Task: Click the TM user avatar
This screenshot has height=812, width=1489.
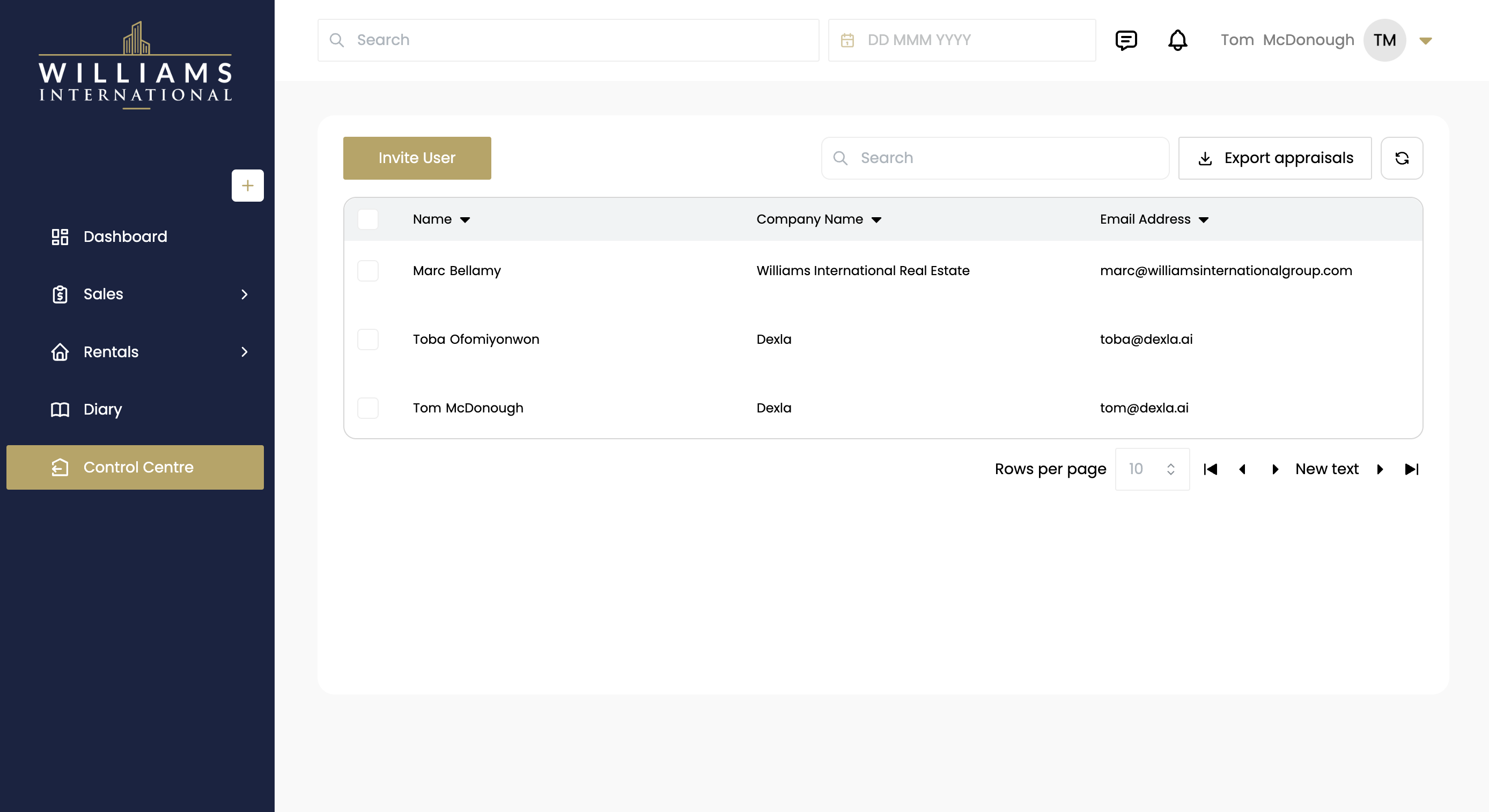Action: point(1384,40)
